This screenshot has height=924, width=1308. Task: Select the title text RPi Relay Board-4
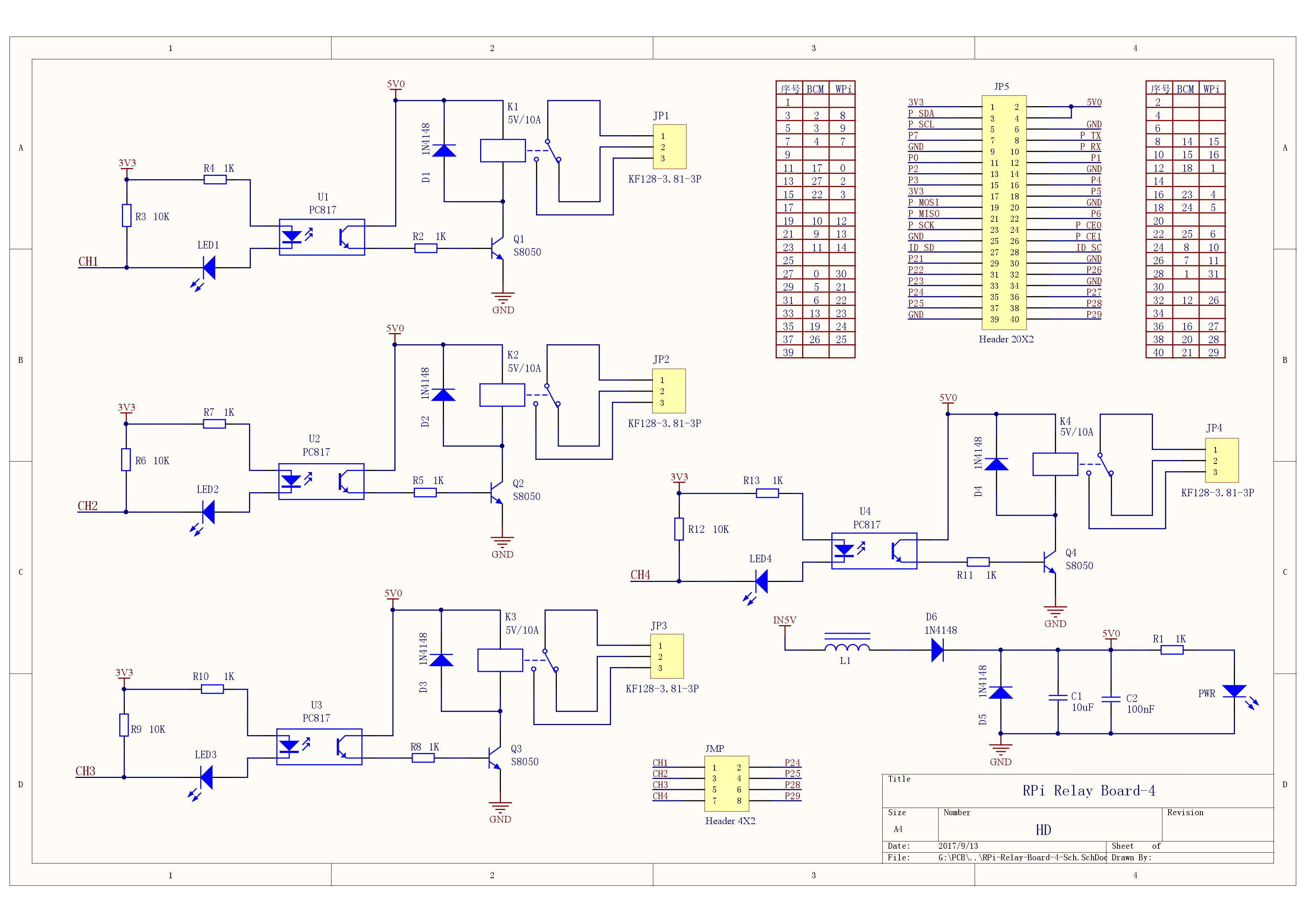tap(1089, 790)
